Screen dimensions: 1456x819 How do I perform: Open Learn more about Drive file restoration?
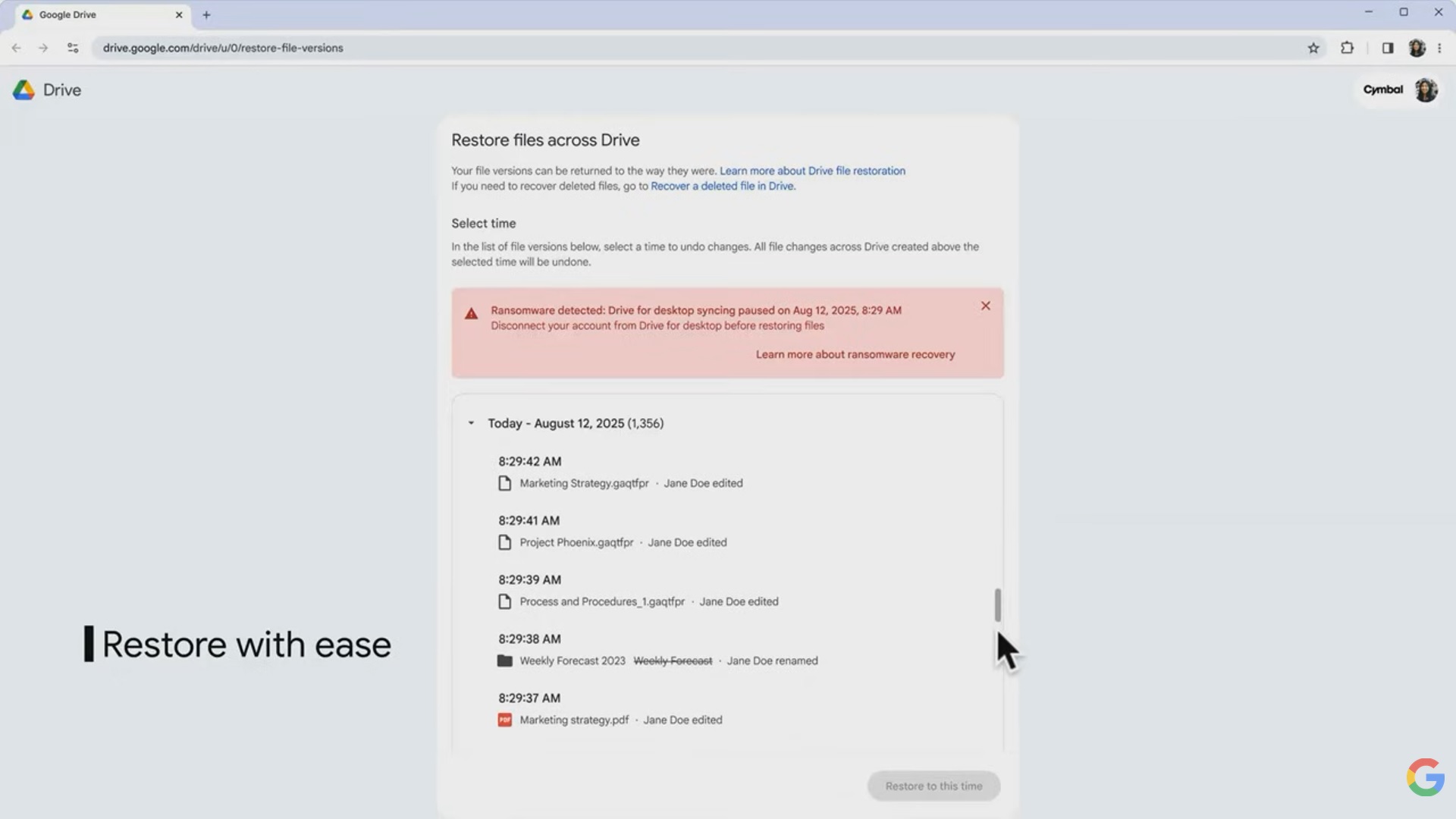coord(812,171)
